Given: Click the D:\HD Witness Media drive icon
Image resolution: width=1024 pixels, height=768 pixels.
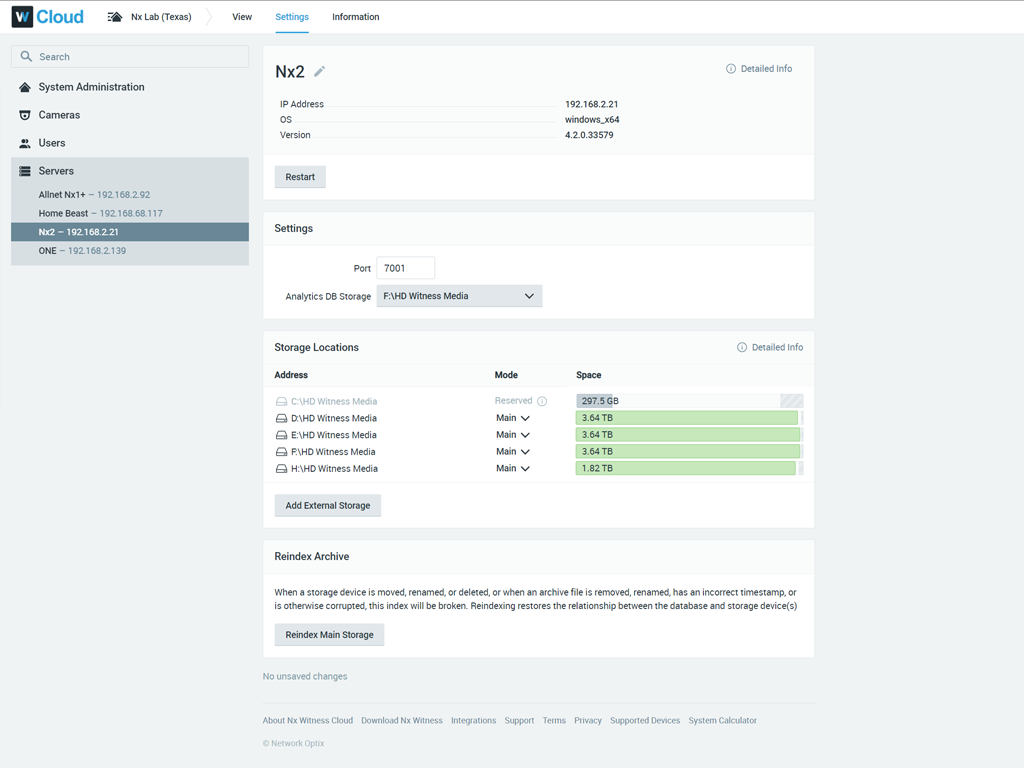Looking at the screenshot, I should 281,418.
